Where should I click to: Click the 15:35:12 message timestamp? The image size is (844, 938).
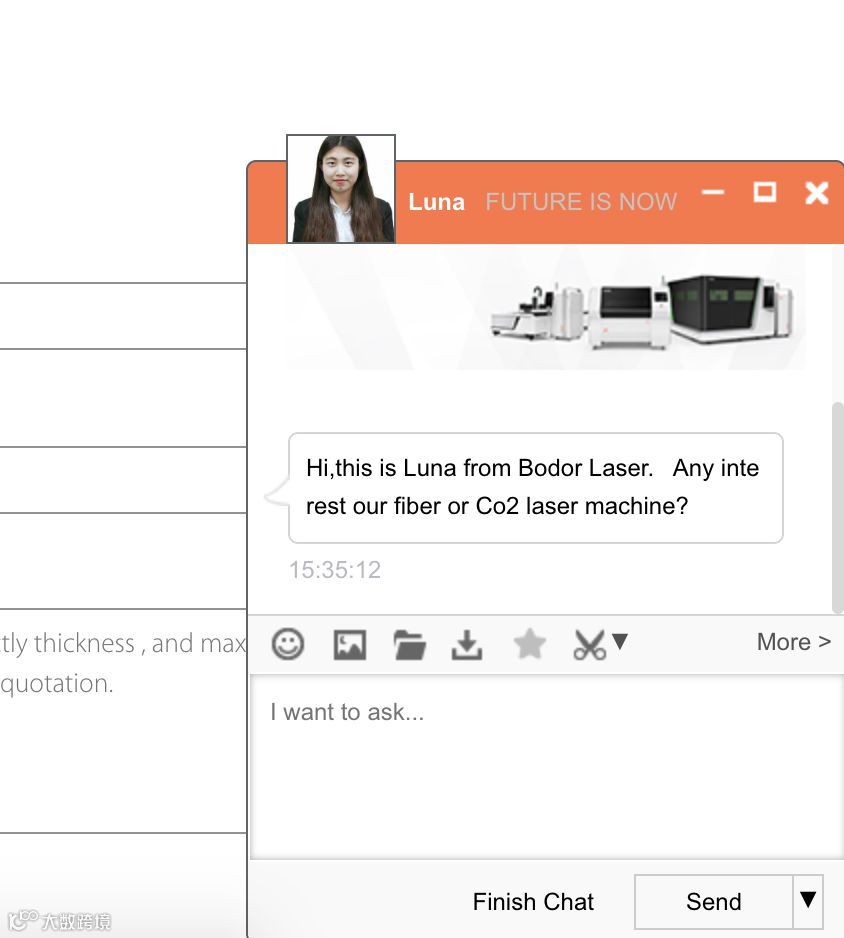tap(335, 570)
